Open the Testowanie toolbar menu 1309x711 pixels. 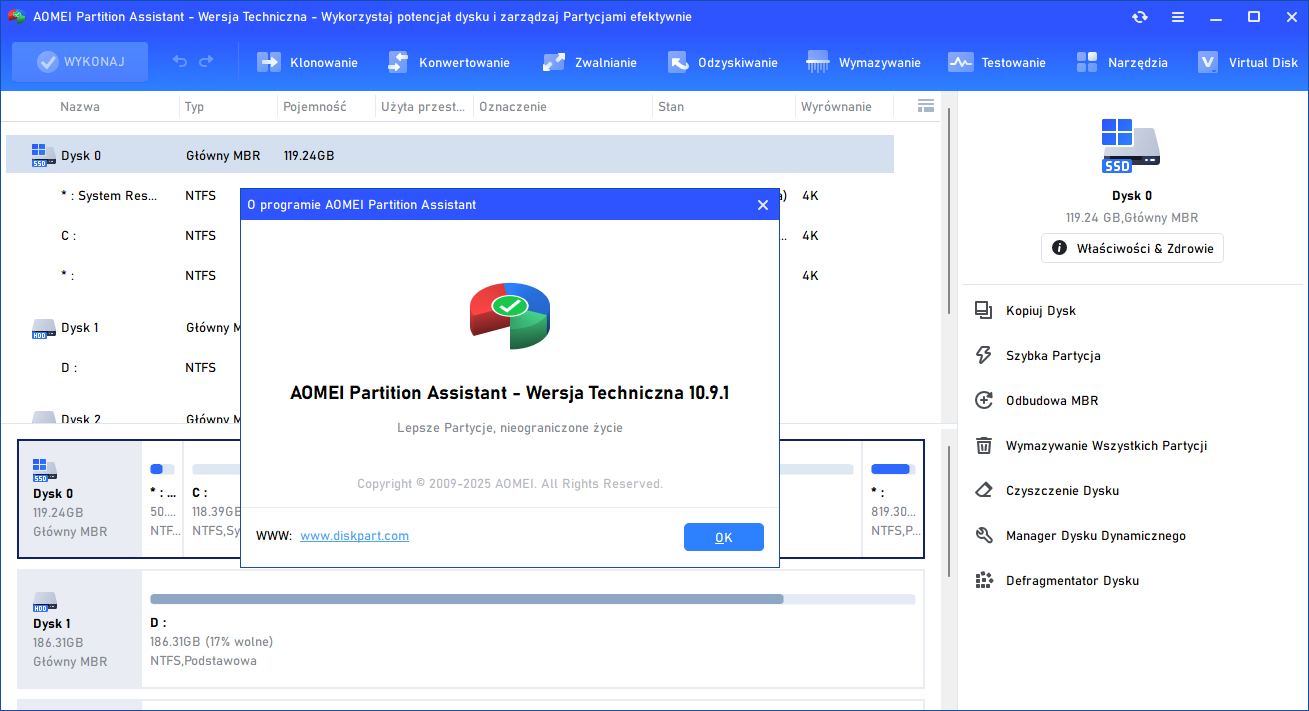coord(997,62)
